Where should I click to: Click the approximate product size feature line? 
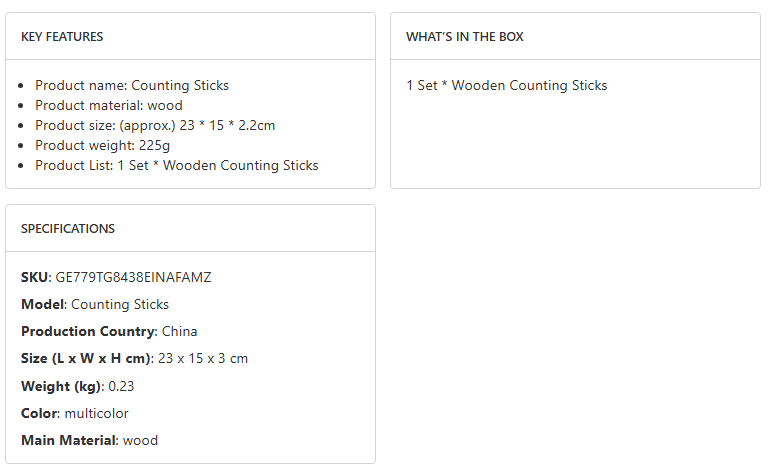155,126
